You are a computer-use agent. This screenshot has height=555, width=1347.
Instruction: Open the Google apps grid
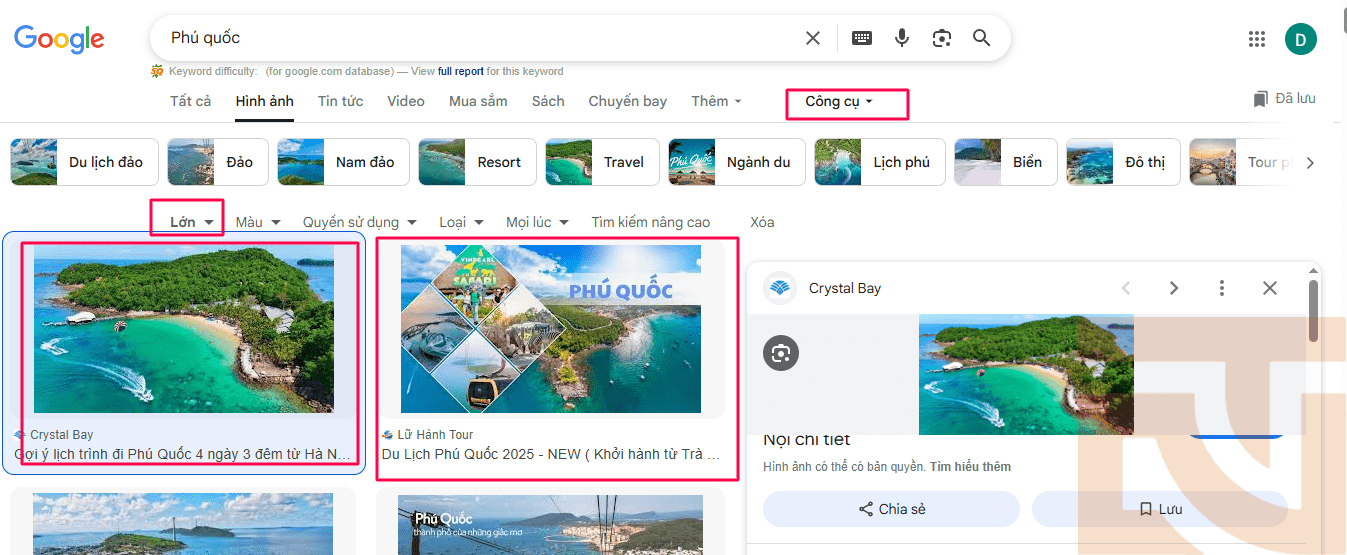pos(1257,39)
